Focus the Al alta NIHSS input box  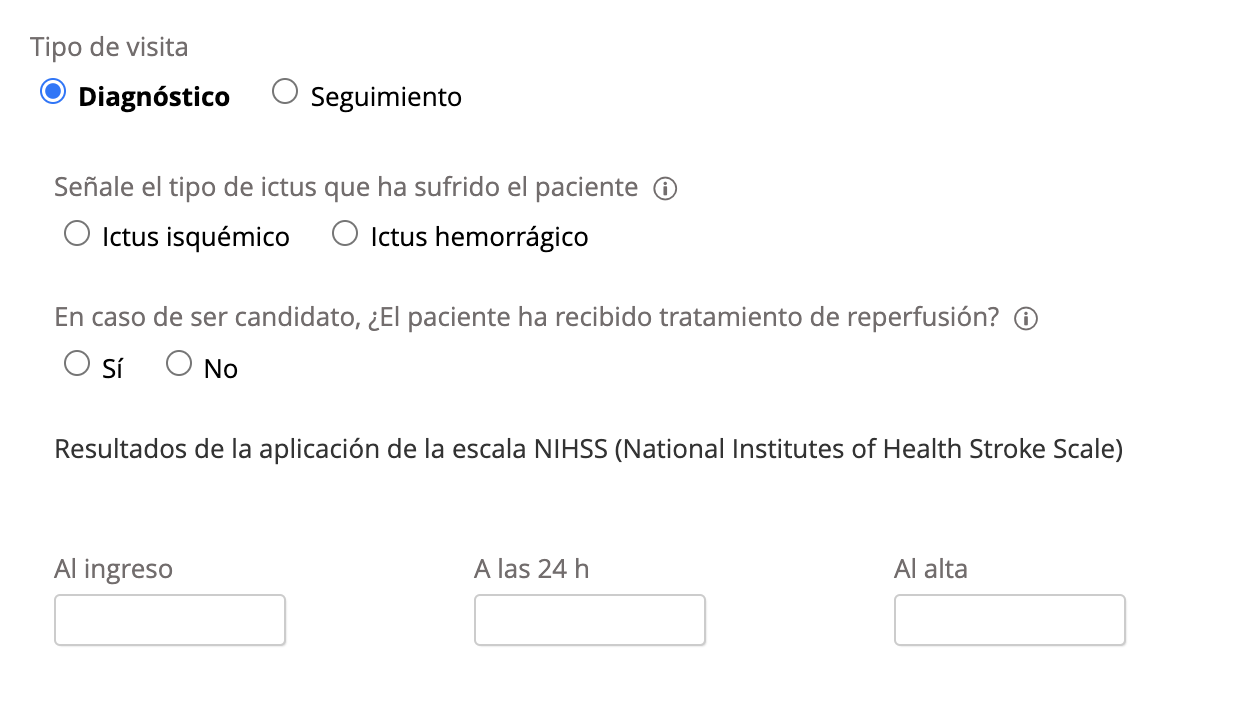coord(1010,620)
